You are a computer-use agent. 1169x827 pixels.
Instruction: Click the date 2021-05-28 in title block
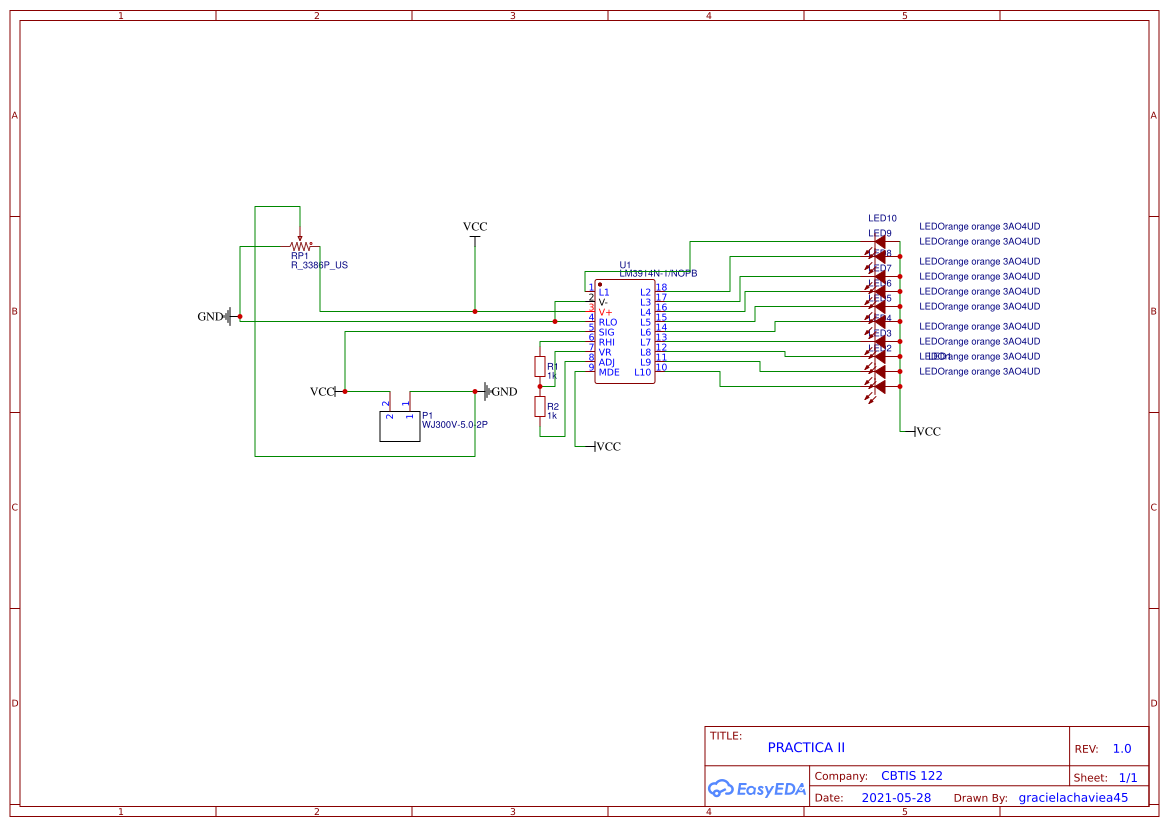pos(895,797)
